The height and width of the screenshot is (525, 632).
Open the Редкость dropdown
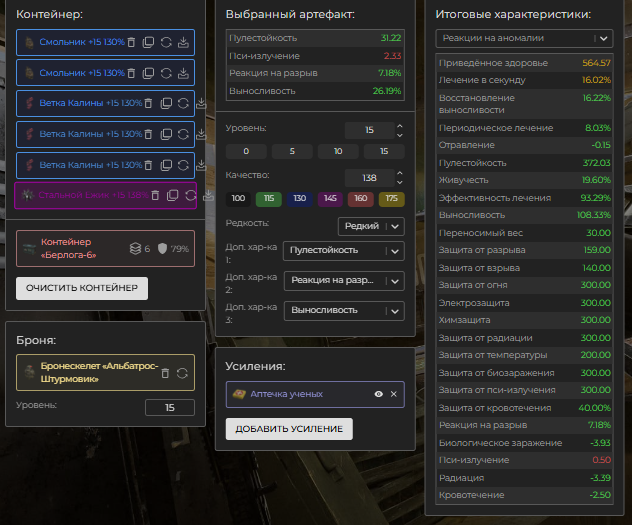pos(371,226)
